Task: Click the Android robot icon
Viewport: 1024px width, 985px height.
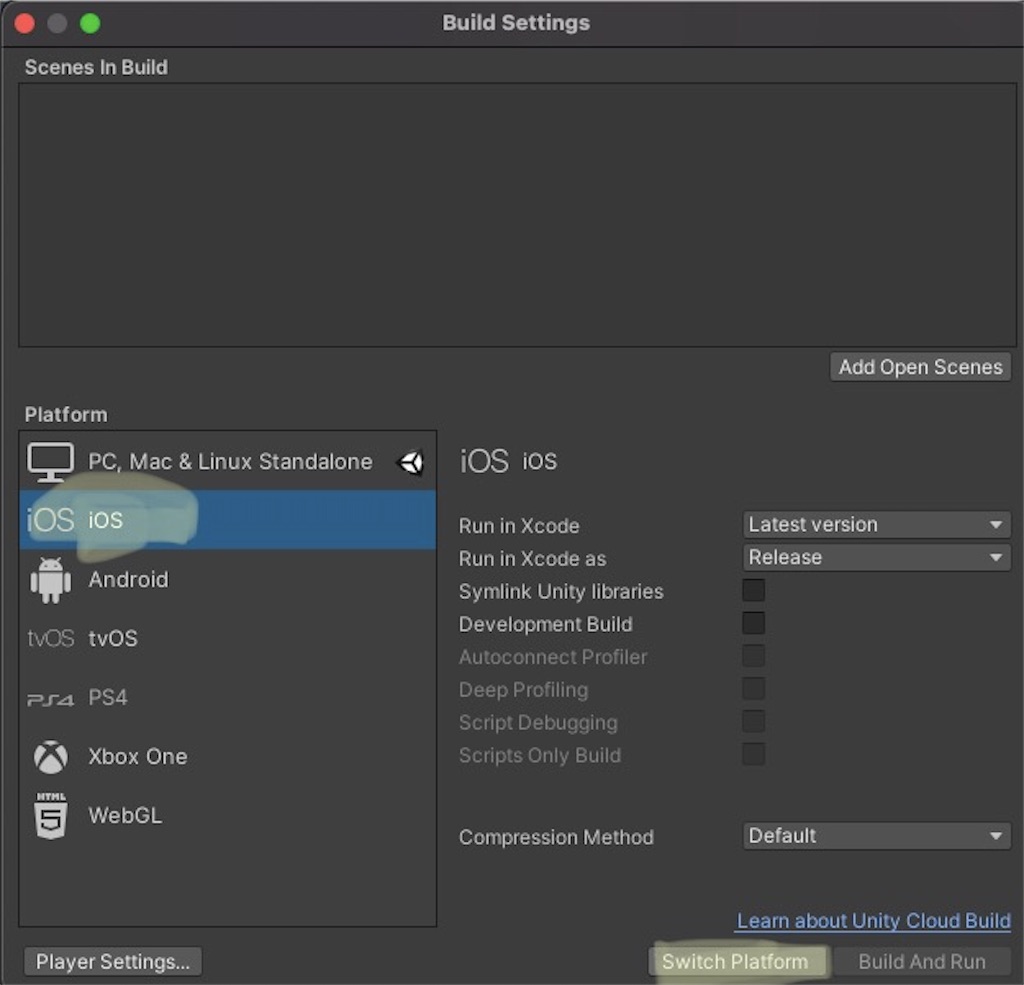Action: point(50,579)
